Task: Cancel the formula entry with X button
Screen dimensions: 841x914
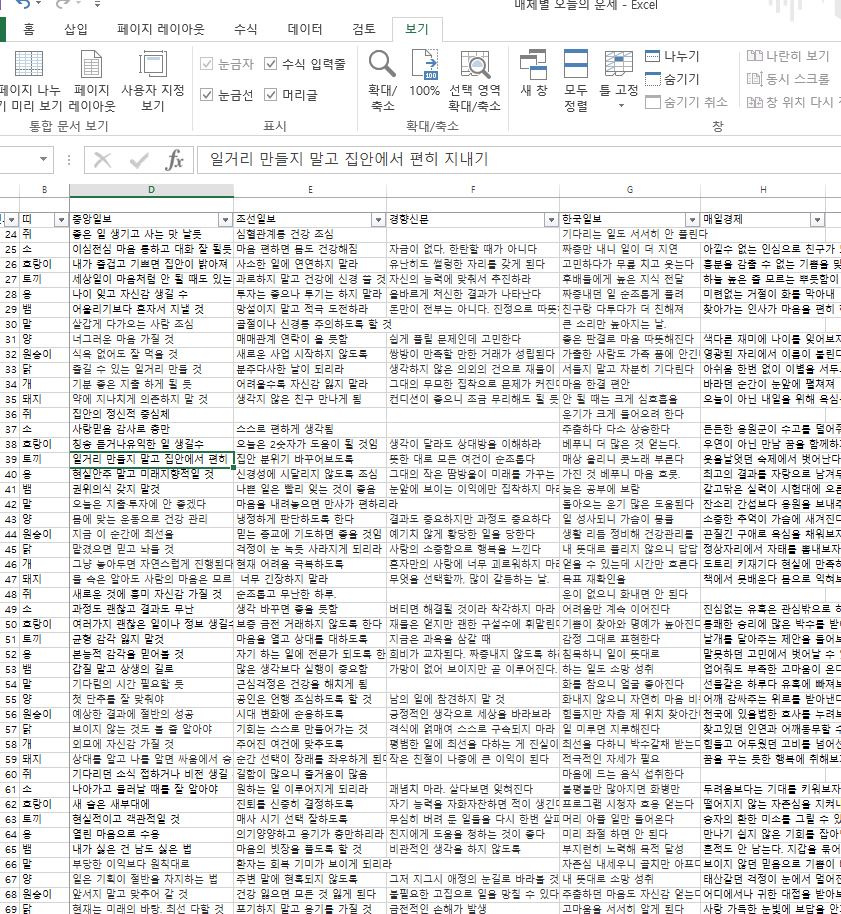Action: (x=103, y=160)
